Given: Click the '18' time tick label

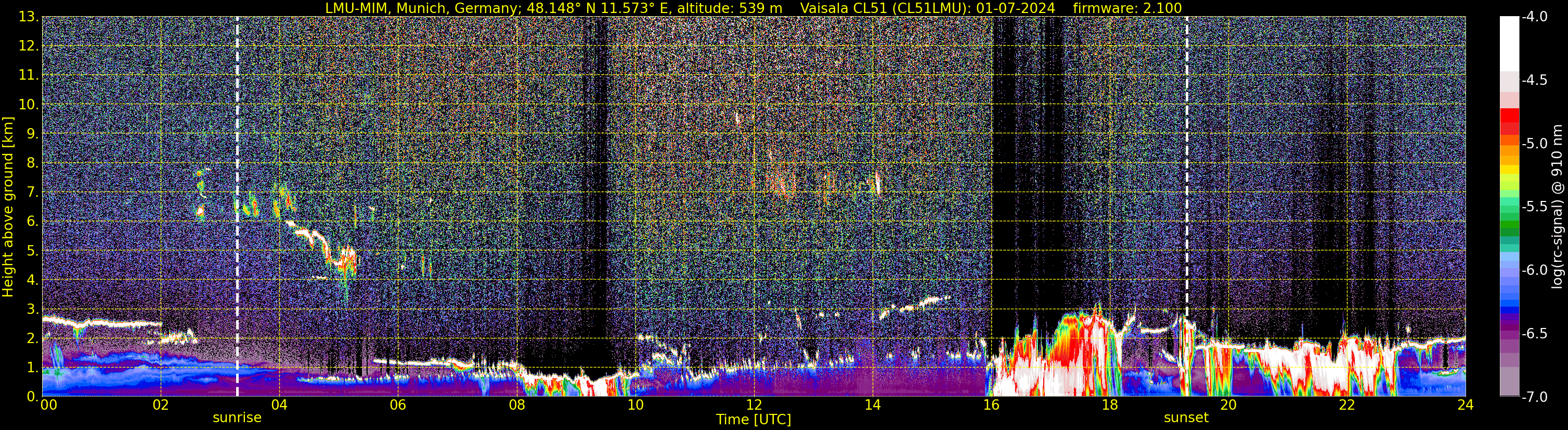Looking at the screenshot, I should pos(1110,405).
